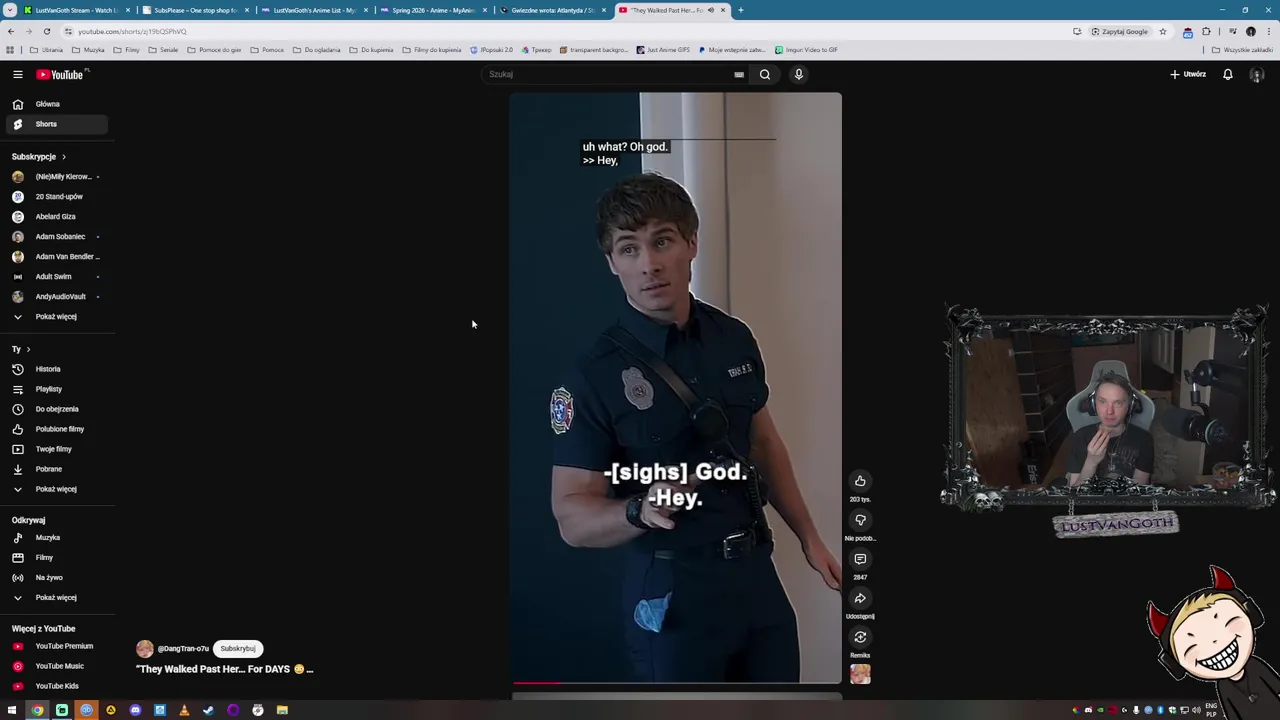
Task: Open Do obejrzenia (Watch later)
Action: click(56, 409)
